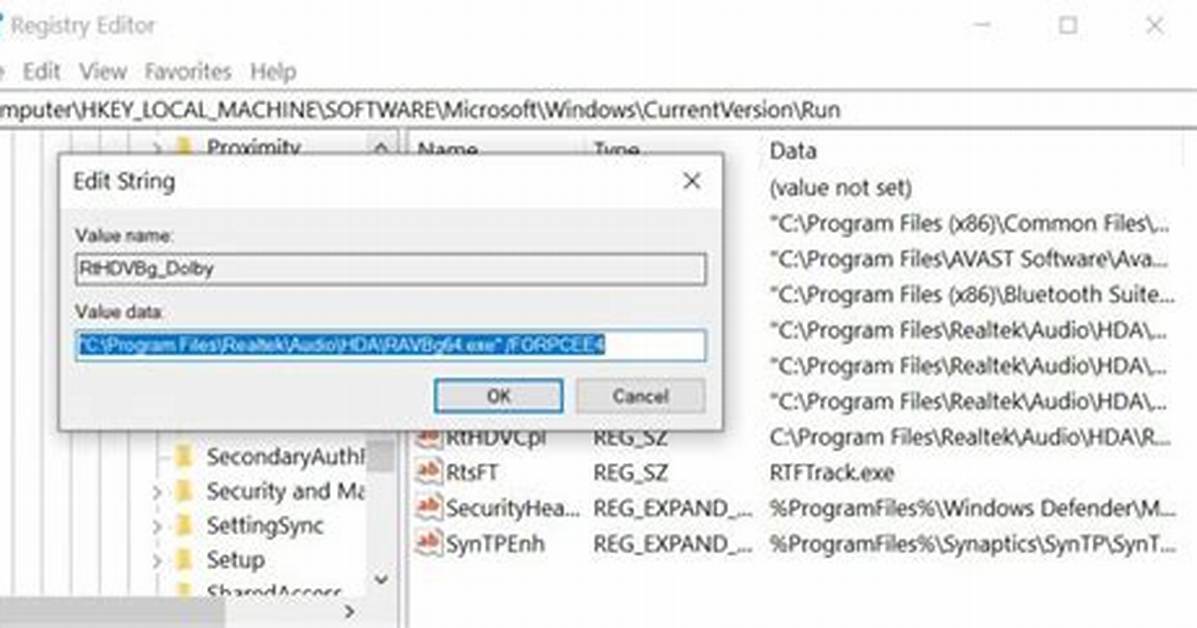Click the AVAST Software data cell
Viewport: 1197px width, 628px height.
(x=969, y=259)
